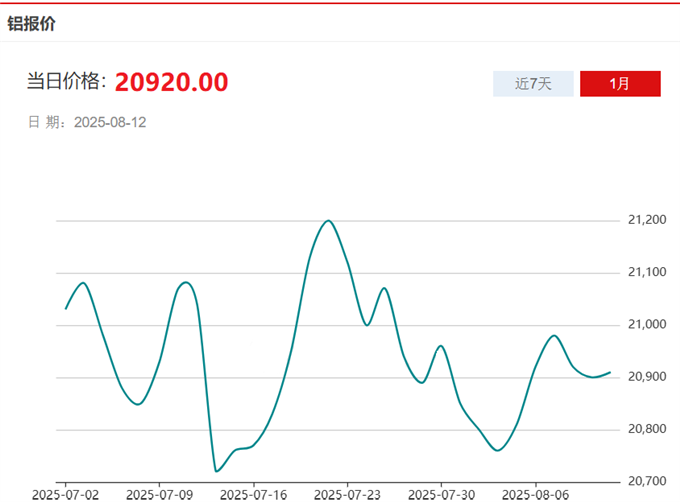Click the 21,000 y-axis value label
This screenshot has width=680, height=502.
point(646,325)
